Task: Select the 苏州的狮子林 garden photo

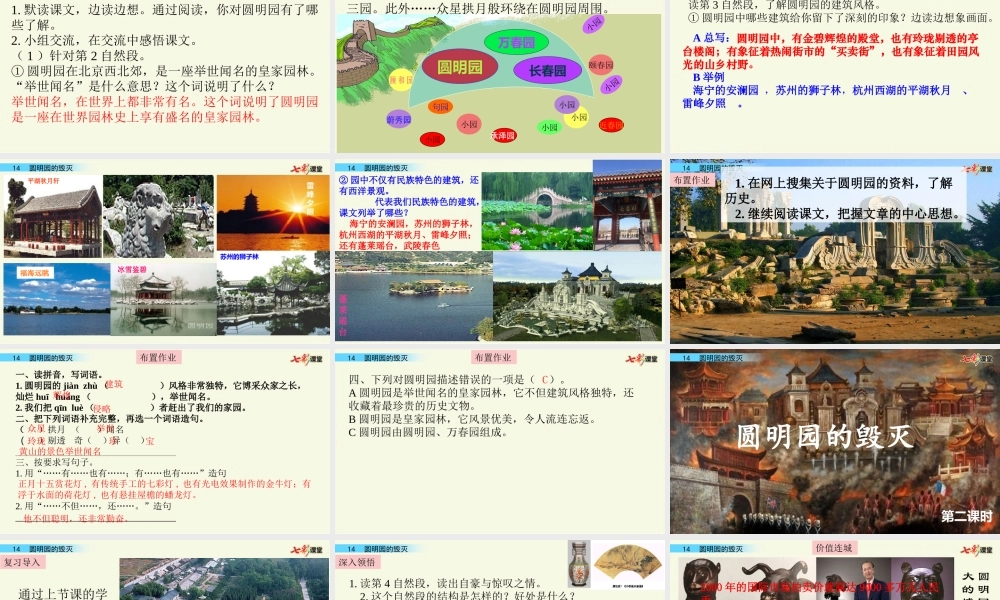Action: 270,298
